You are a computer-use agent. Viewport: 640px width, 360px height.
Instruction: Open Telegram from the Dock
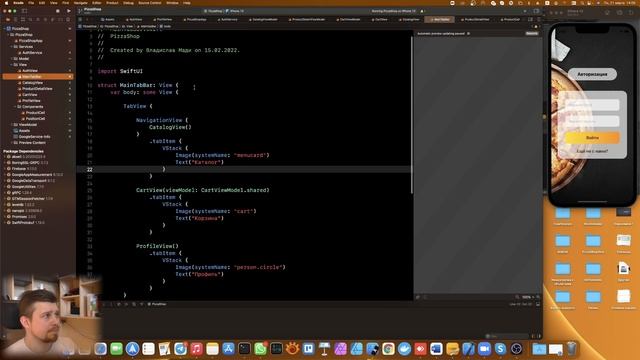click(180, 349)
